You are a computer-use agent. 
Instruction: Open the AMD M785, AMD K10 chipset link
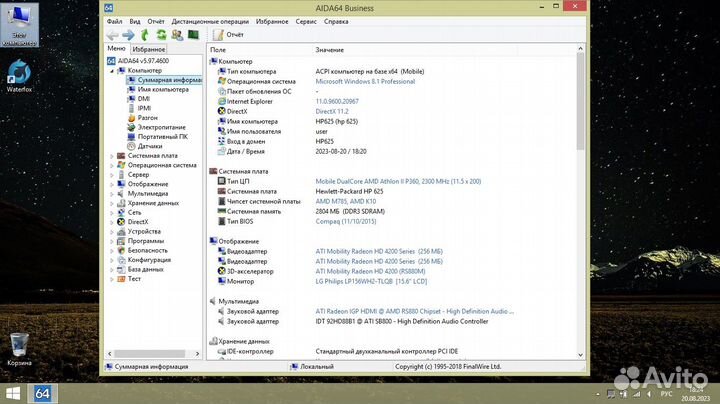click(x=346, y=202)
